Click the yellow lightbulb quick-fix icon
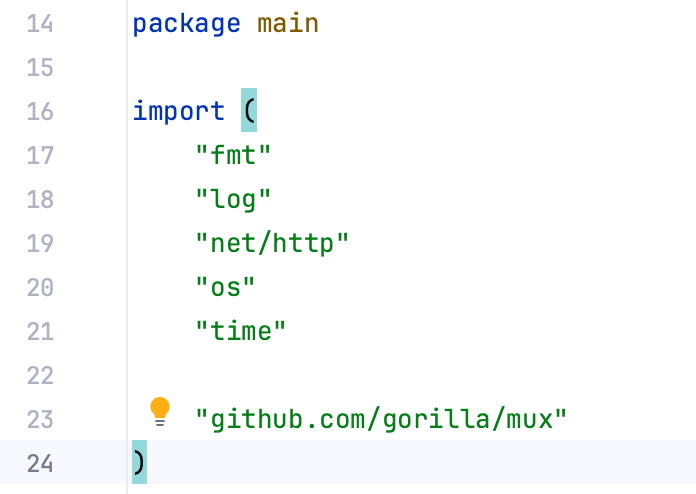This screenshot has width=696, height=494. (x=160, y=410)
